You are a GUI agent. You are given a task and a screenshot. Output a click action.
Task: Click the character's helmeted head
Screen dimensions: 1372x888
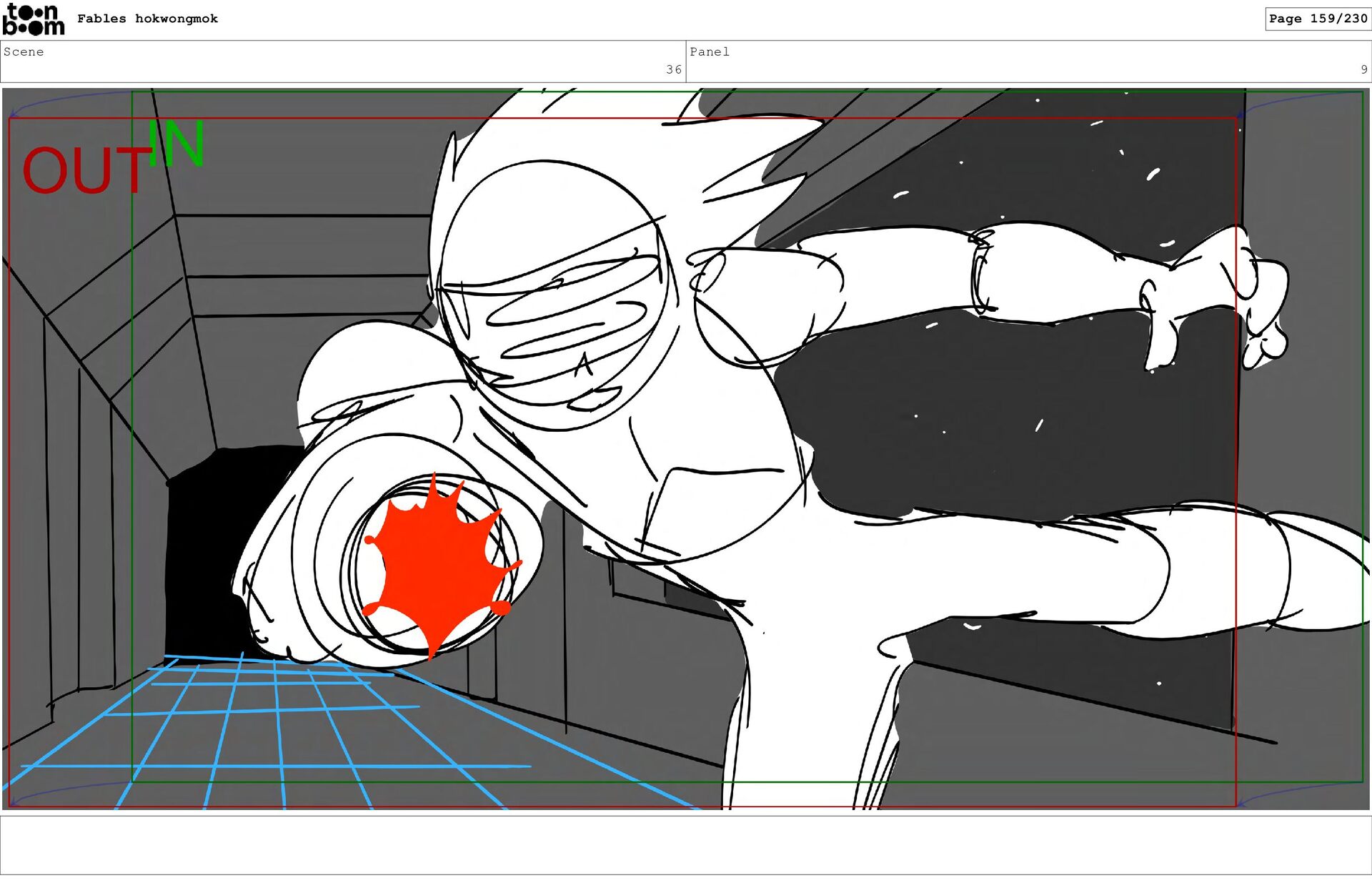(554, 293)
